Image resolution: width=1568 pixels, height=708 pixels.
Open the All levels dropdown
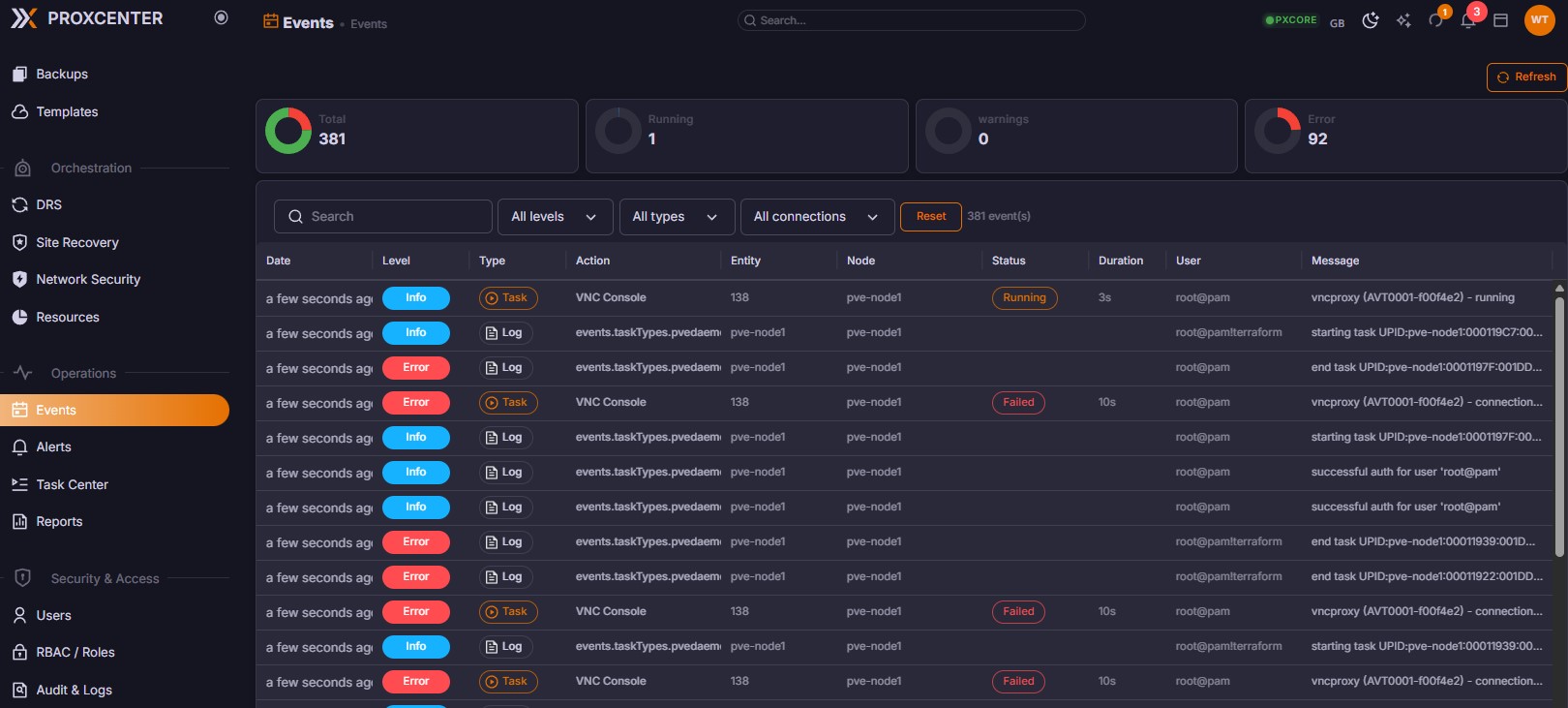554,217
